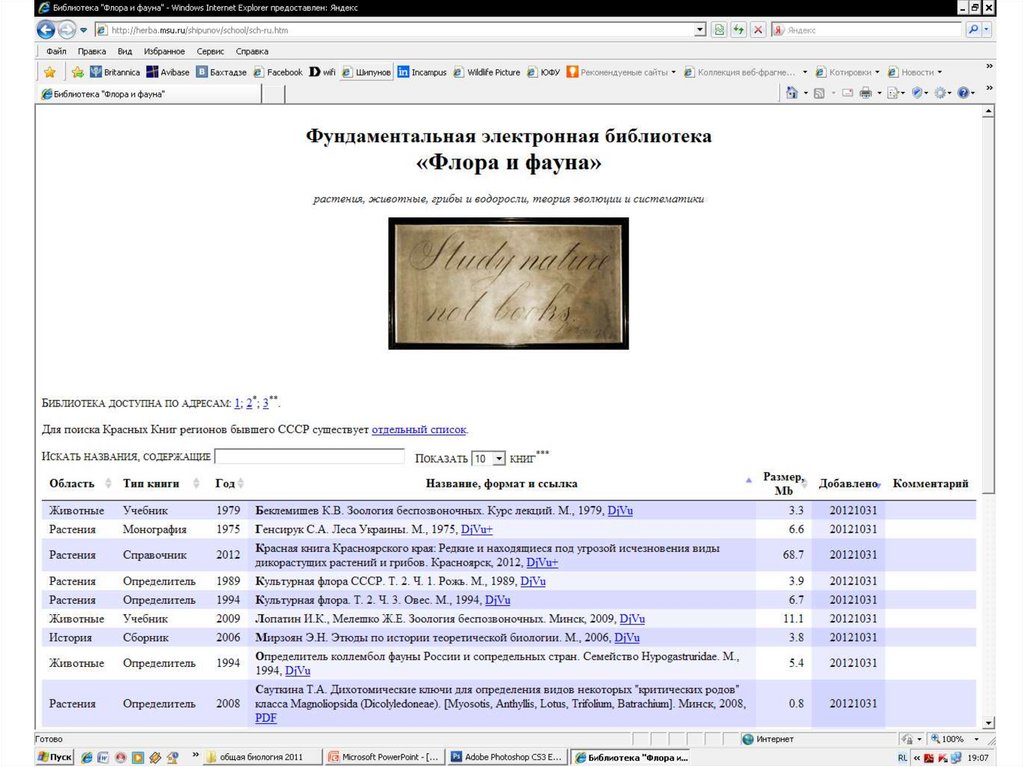Click the browser Back button

click(x=46, y=30)
